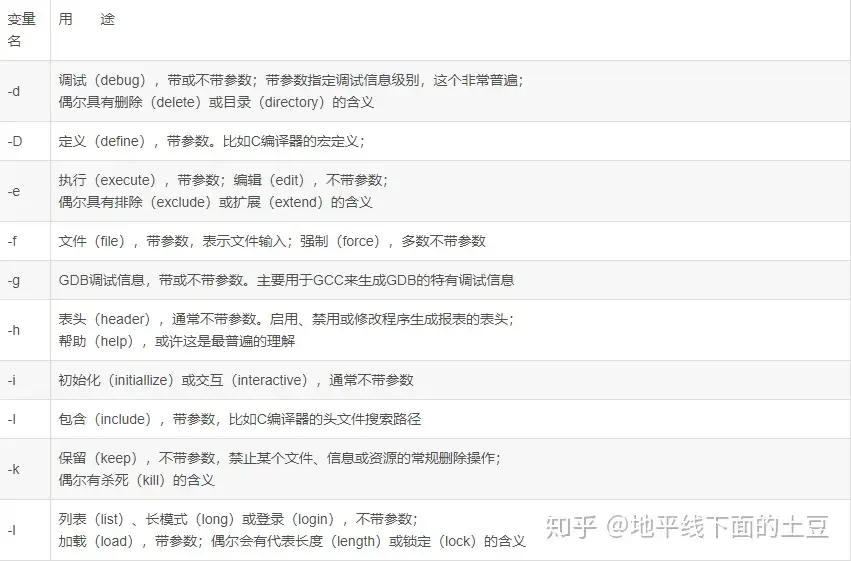Click the line '列表 (list)、长模式 (long) 或登录 (login)'

[238, 519]
